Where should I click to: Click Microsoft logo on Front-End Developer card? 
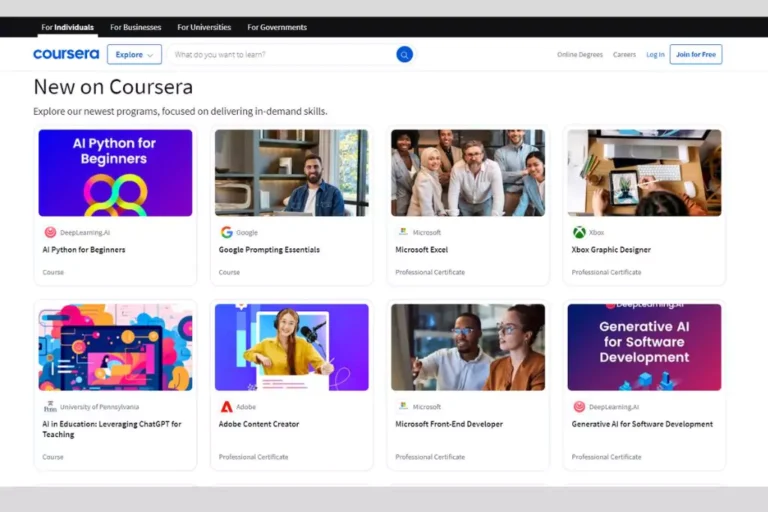click(403, 406)
